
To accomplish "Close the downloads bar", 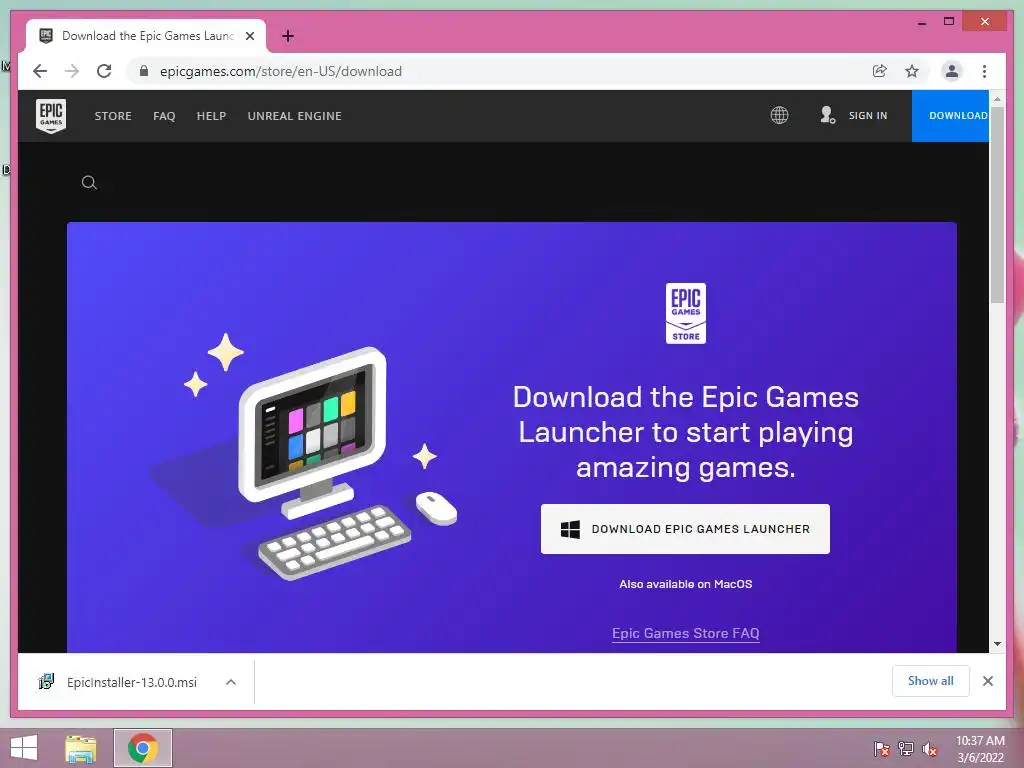I will (x=987, y=681).
